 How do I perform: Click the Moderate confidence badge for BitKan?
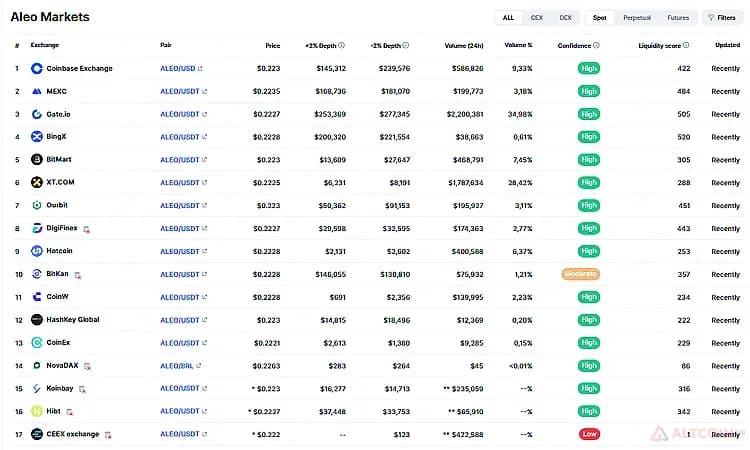pyautogui.click(x=580, y=274)
